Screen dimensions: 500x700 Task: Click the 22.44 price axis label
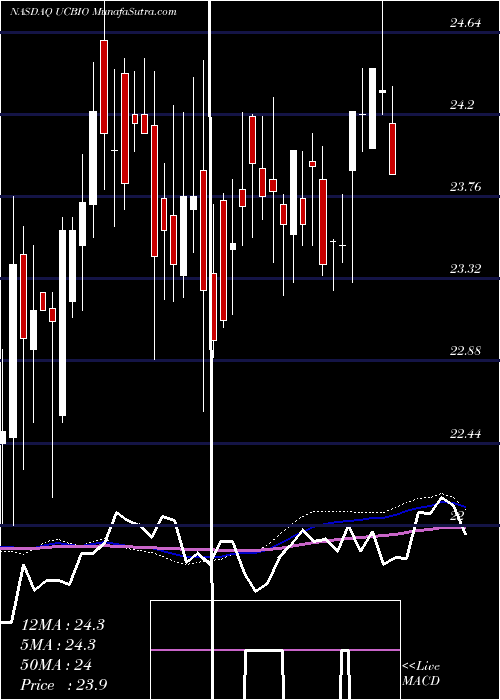[466, 433]
